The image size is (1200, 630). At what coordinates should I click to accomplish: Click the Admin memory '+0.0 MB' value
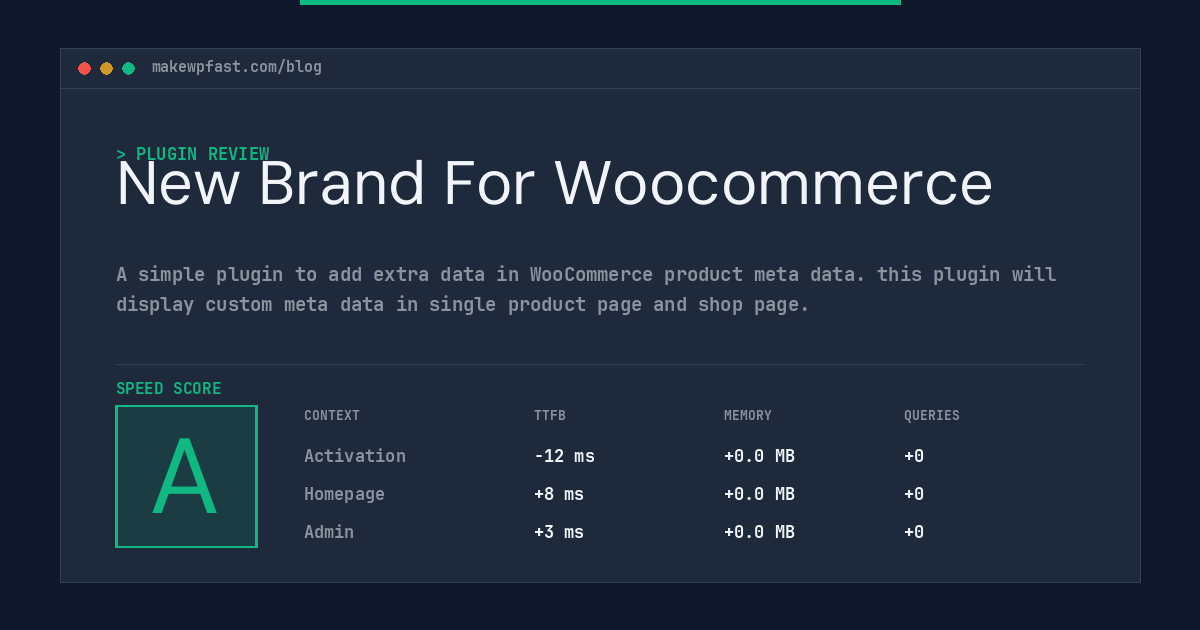759,532
